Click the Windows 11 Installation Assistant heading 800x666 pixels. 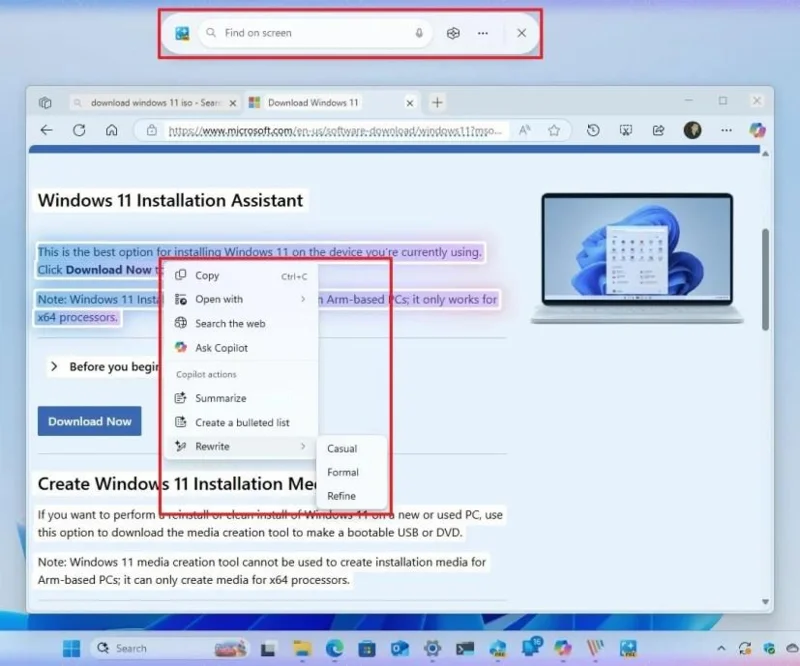(x=170, y=201)
